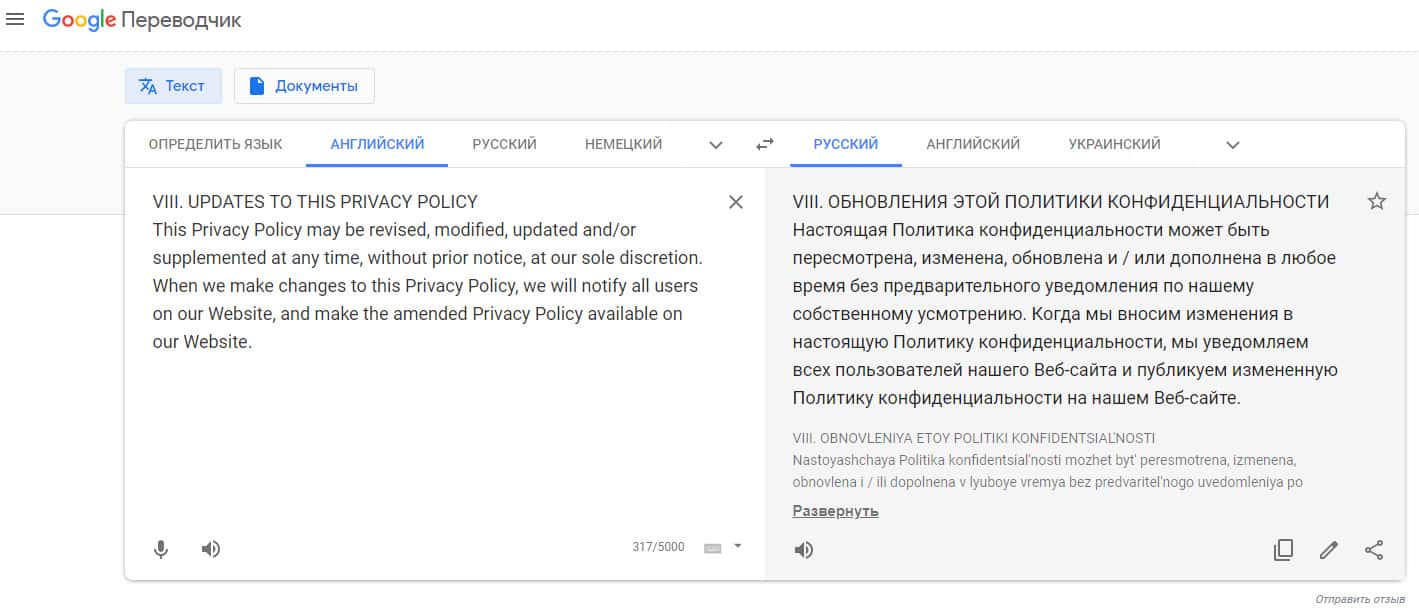Listen to the Russian translation
The height and width of the screenshot is (614, 1419).
[x=804, y=550]
